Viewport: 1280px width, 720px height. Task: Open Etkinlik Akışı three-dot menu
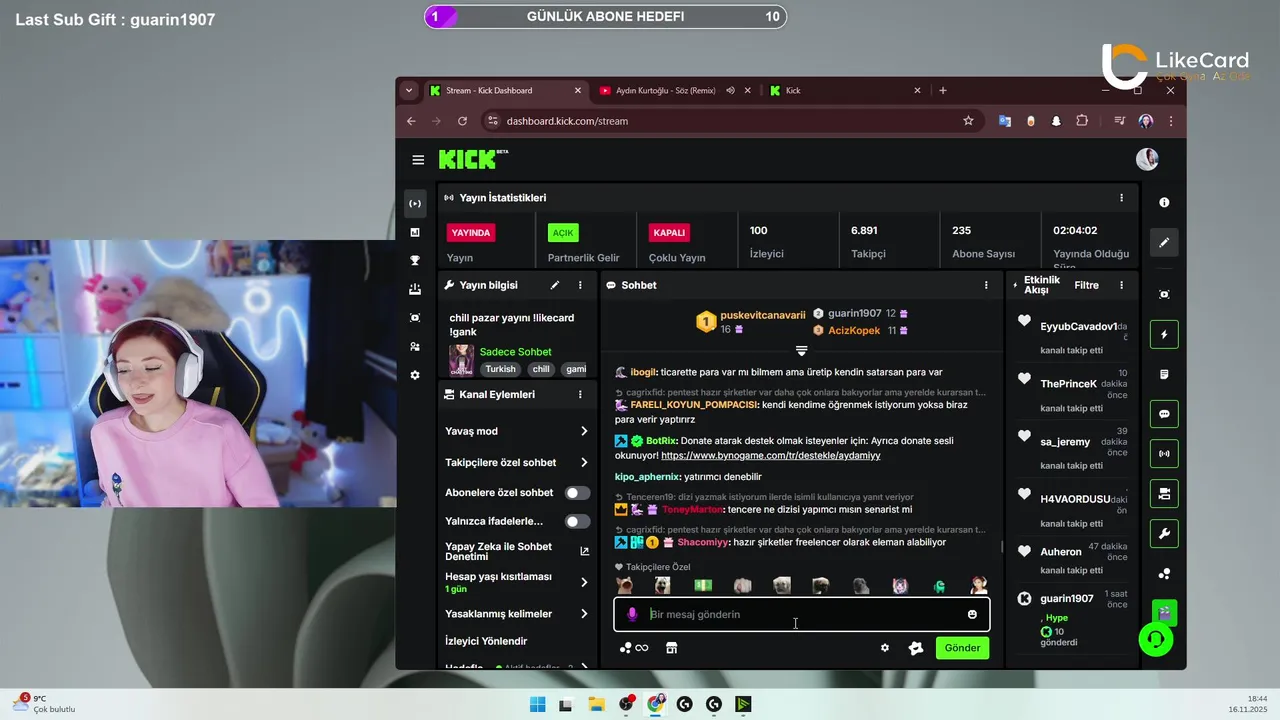point(1121,285)
